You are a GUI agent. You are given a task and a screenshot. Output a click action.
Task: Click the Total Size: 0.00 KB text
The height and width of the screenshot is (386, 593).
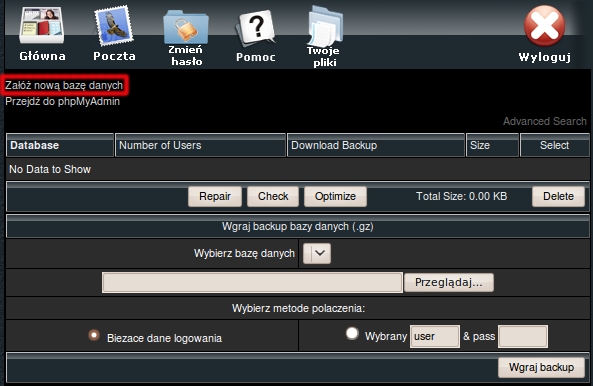click(x=461, y=196)
